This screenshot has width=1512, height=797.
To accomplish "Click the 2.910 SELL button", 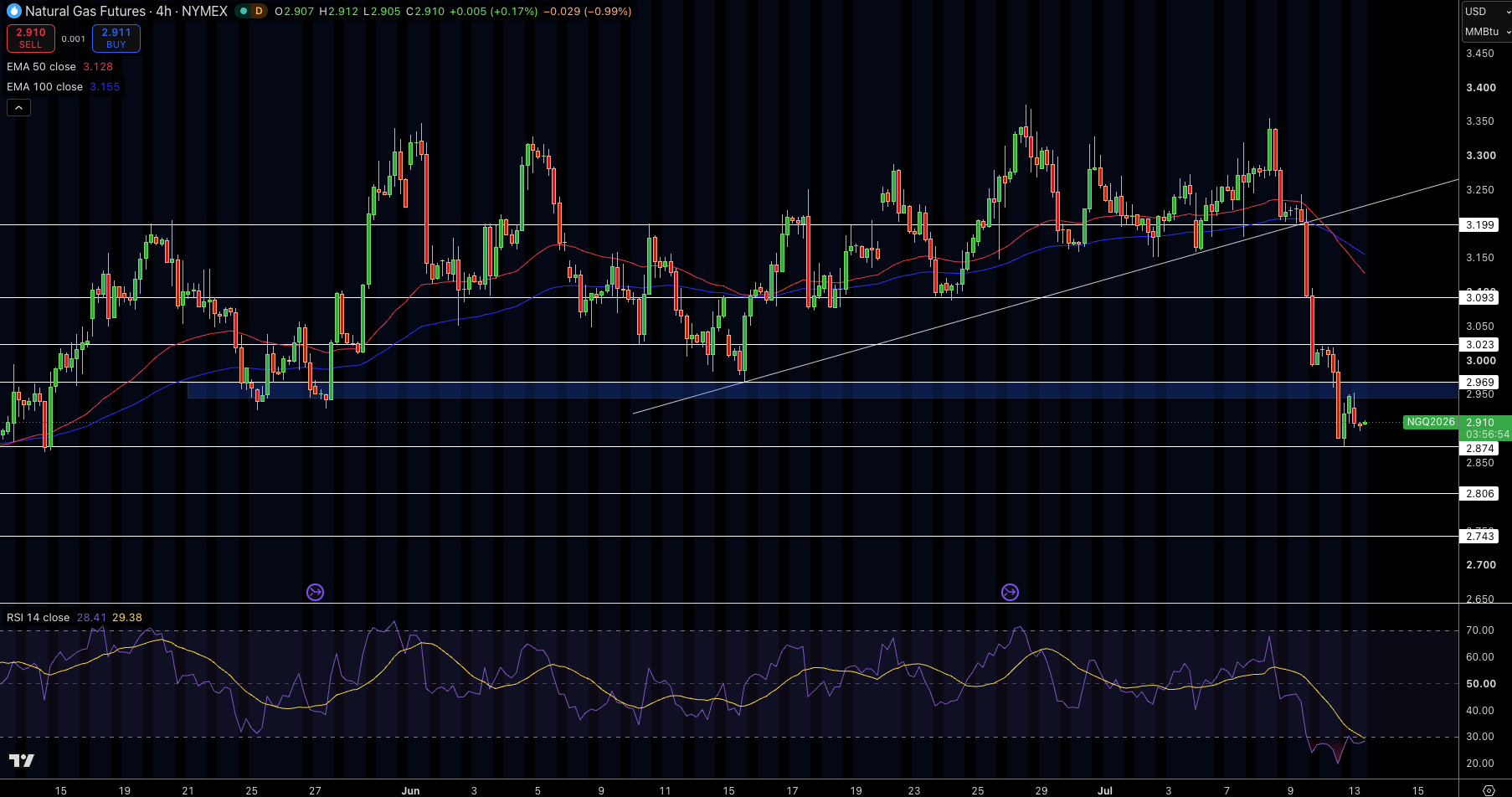I will click(31, 39).
